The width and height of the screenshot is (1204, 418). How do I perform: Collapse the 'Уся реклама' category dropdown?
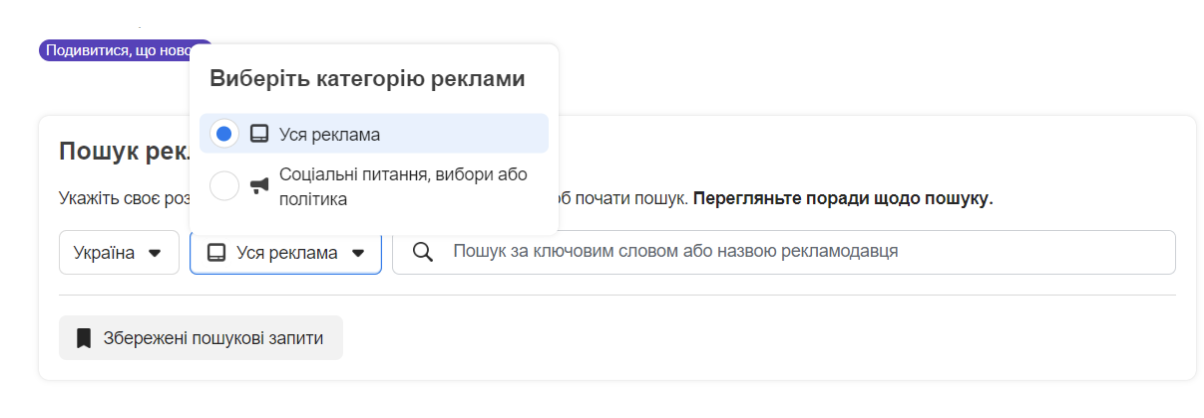[x=286, y=253]
